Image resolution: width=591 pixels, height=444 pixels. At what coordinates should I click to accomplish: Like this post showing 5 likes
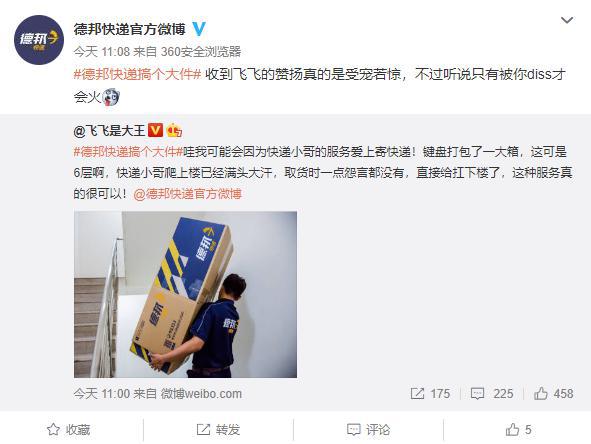click(519, 430)
